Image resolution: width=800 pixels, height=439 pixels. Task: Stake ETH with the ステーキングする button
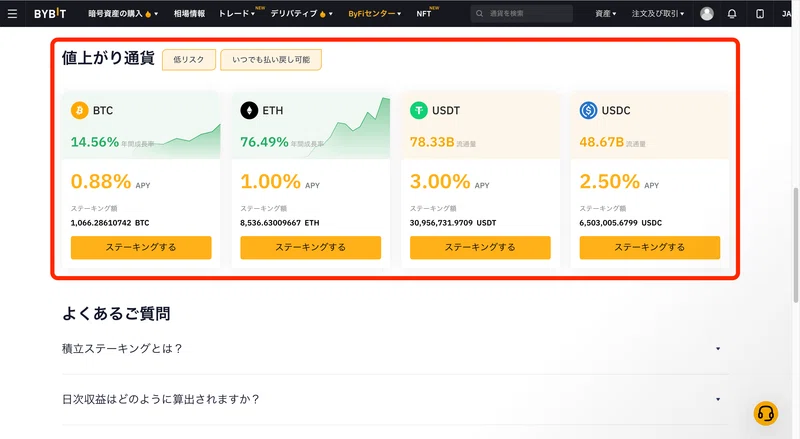pos(311,248)
